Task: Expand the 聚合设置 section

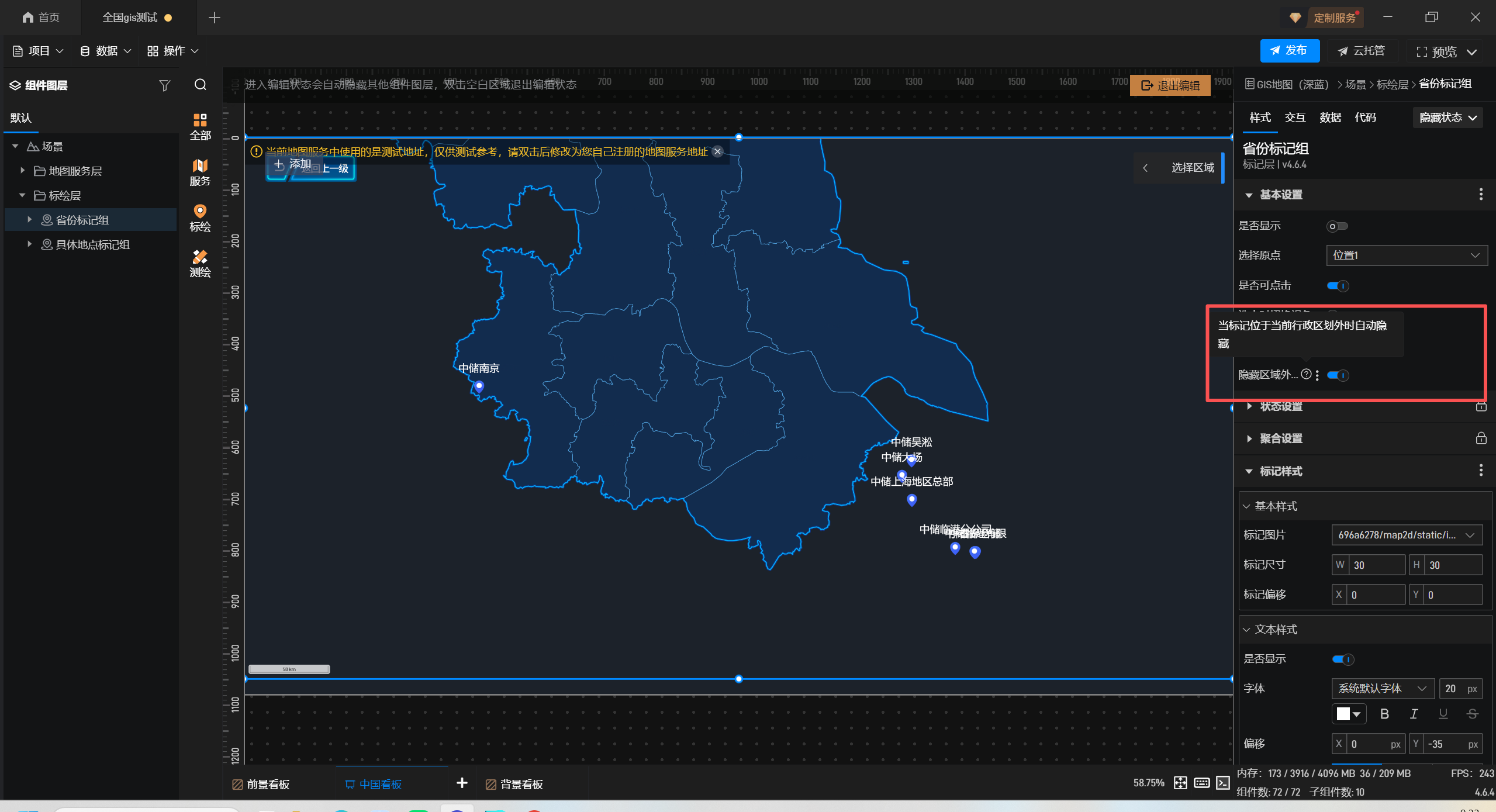Action: [x=1280, y=438]
